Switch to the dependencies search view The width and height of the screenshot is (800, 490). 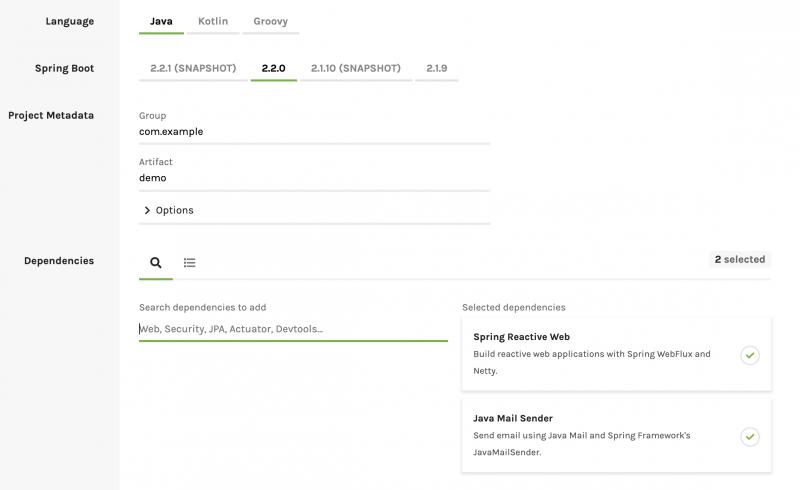156,262
